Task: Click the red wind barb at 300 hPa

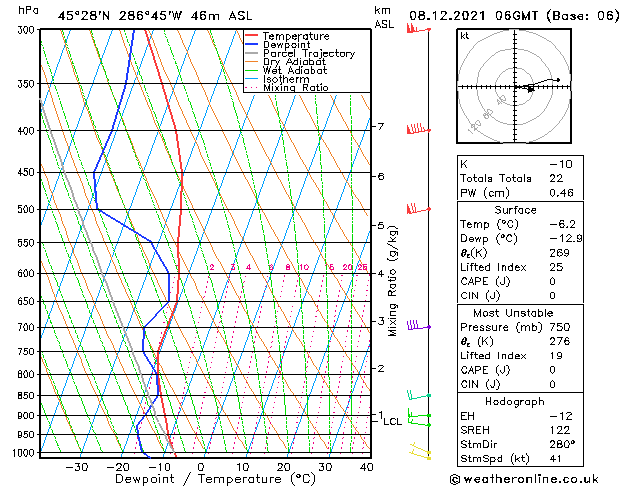Action: pyautogui.click(x=418, y=28)
